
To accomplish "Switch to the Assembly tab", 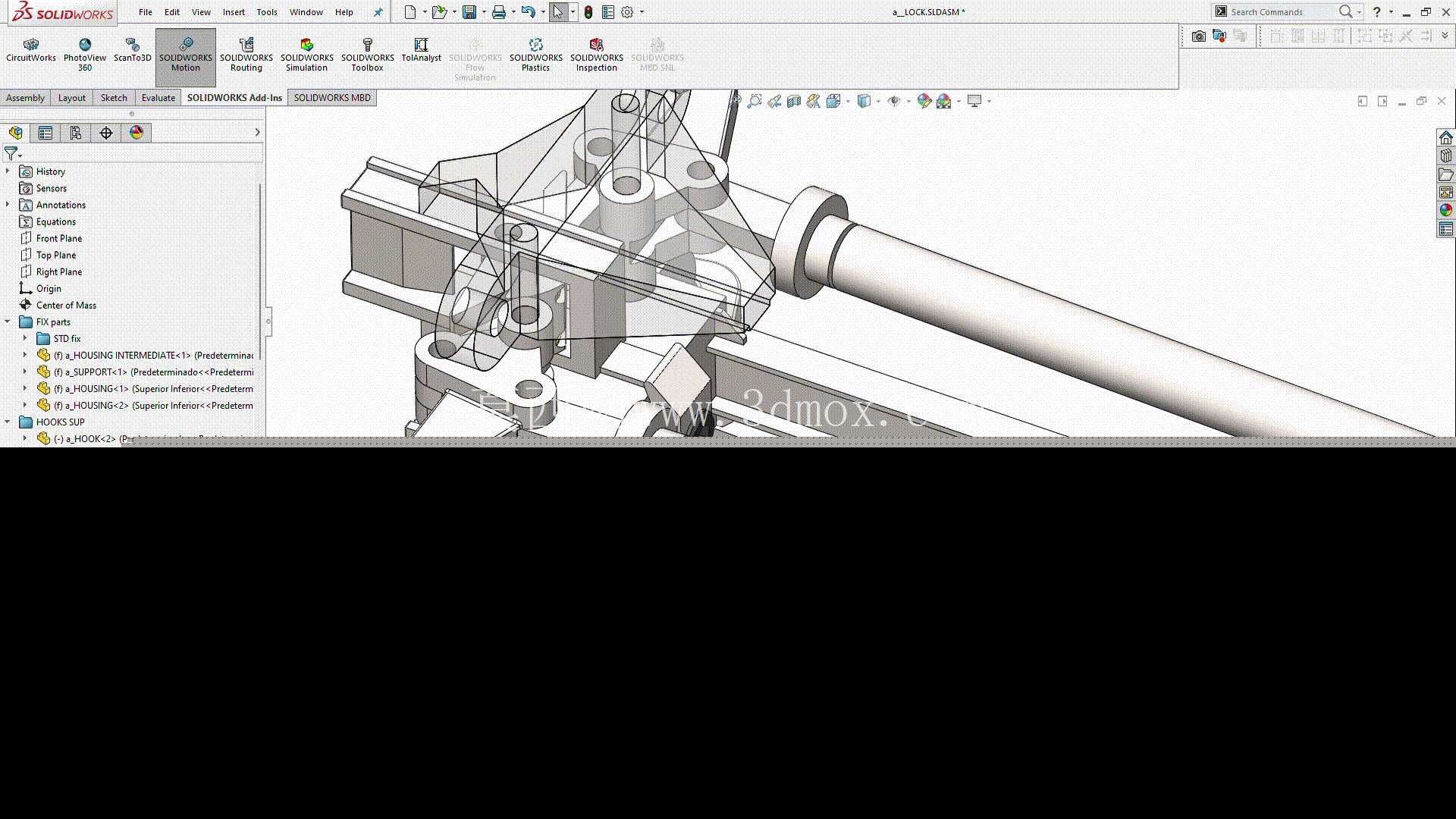I will click(x=26, y=98).
